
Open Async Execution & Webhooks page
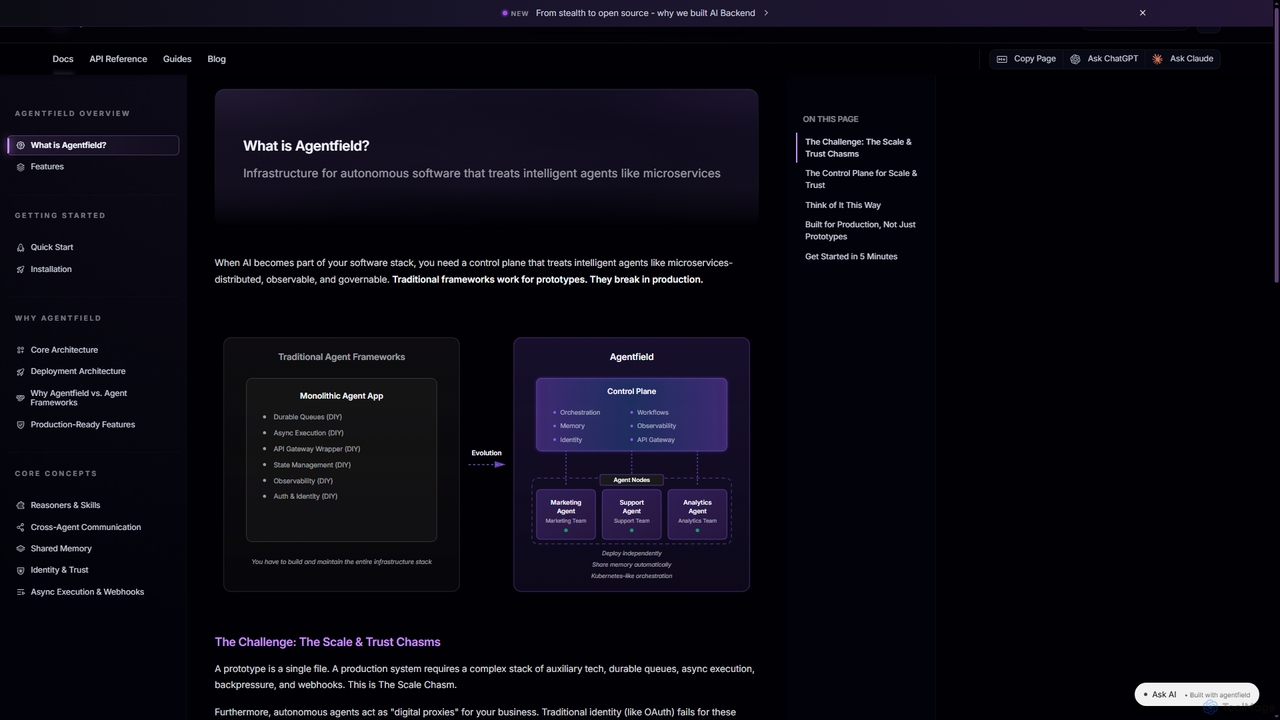[93, 592]
